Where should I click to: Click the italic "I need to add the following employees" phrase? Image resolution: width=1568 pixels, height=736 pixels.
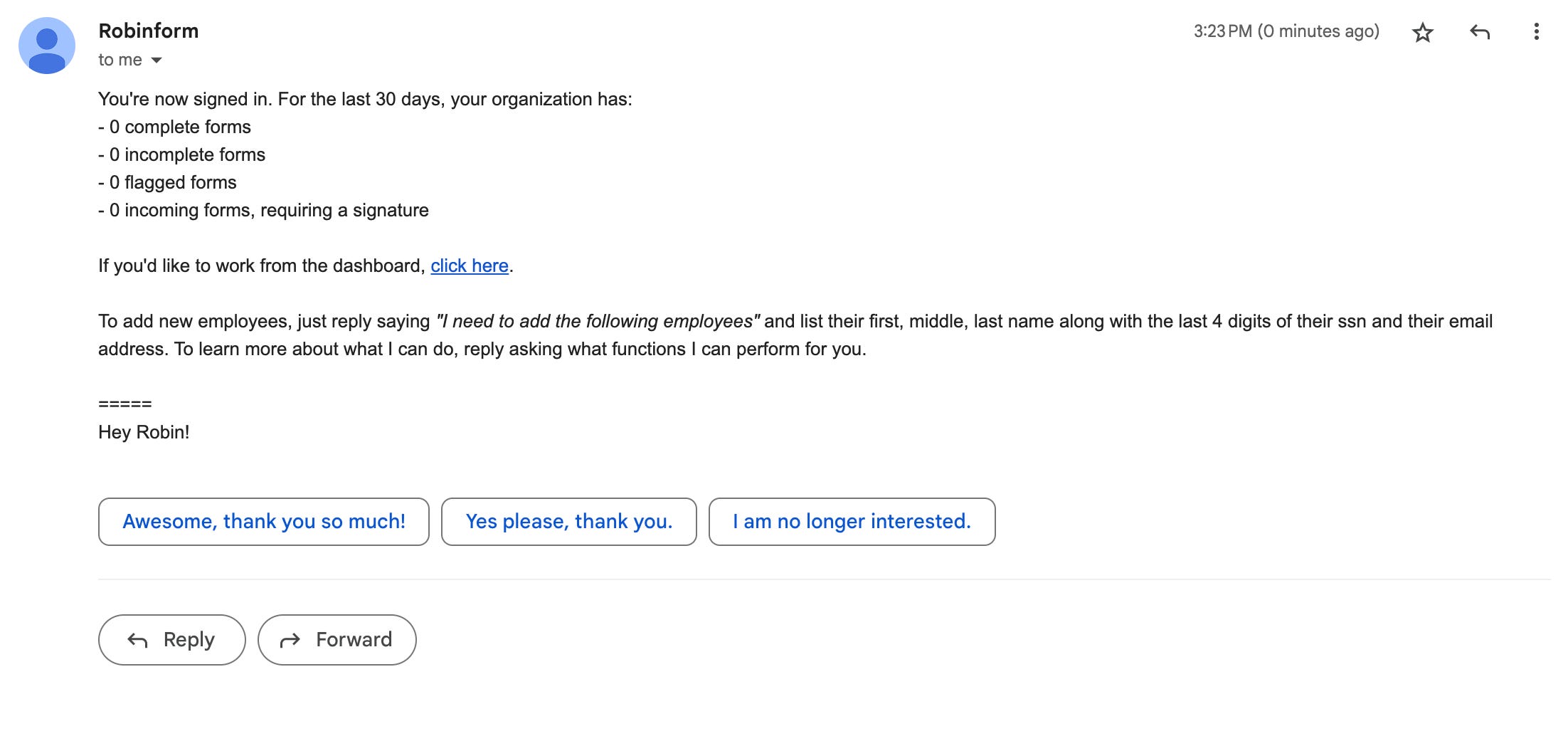[x=598, y=321]
